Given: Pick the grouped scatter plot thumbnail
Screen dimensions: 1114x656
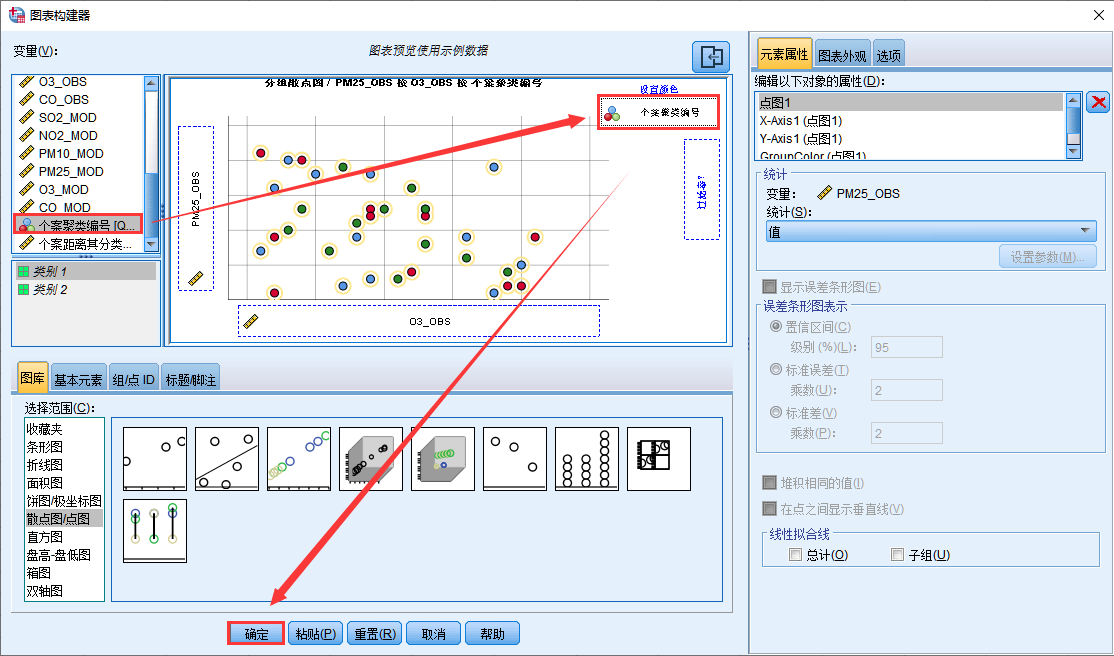Looking at the screenshot, I should (x=299, y=458).
